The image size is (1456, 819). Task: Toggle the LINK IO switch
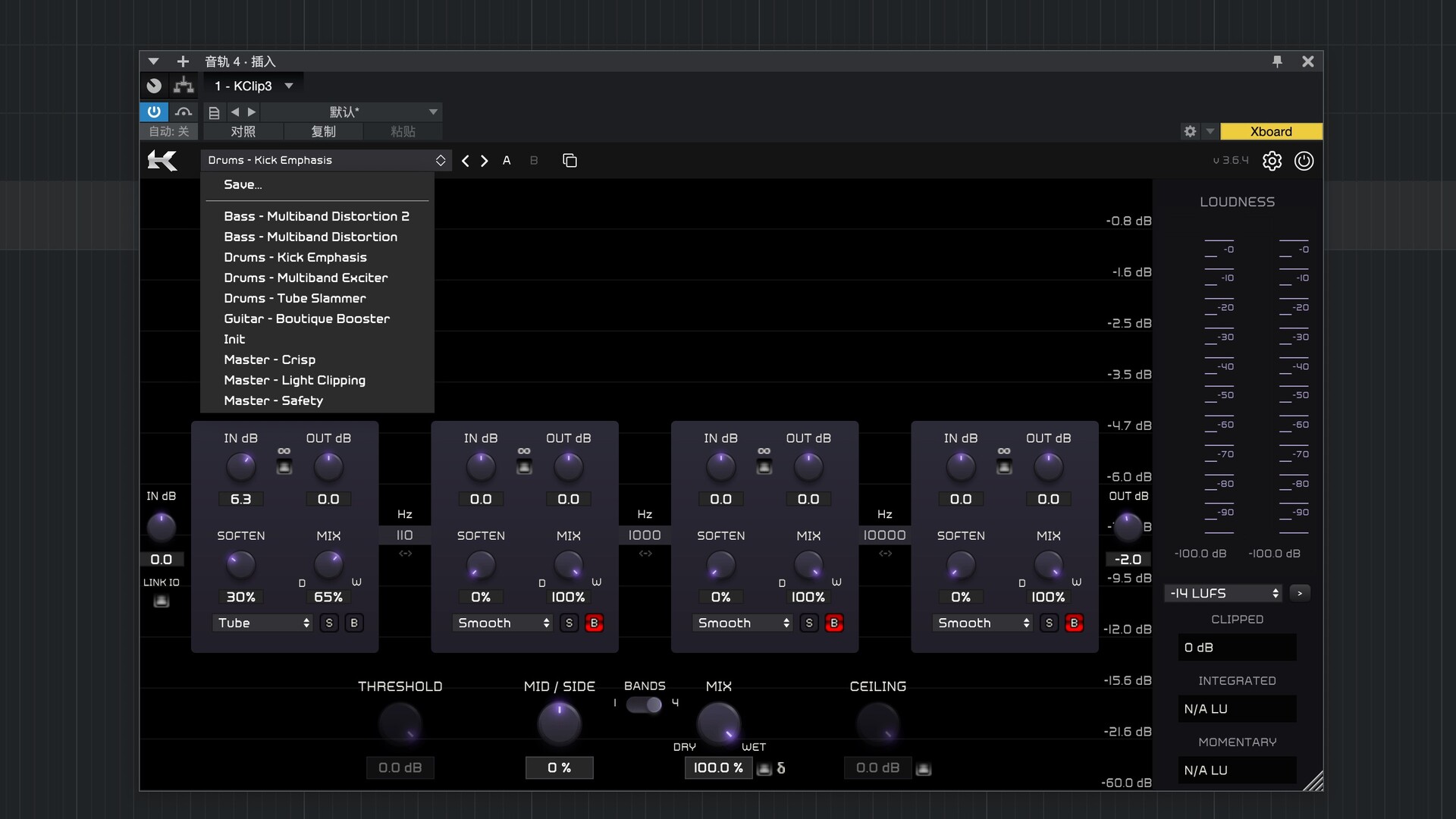coord(162,601)
